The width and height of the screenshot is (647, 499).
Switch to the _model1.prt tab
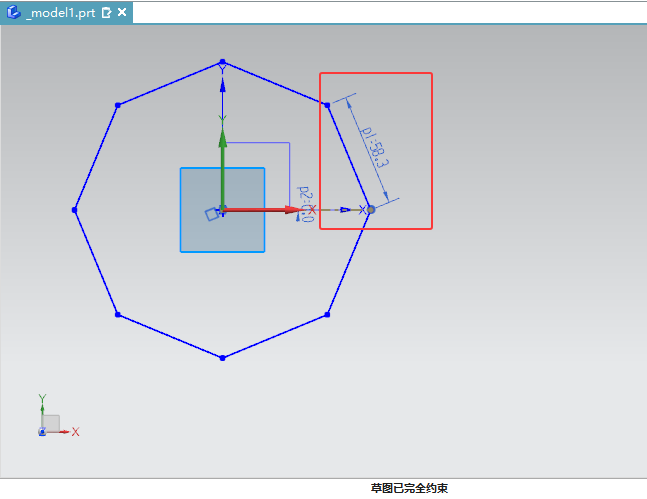click(66, 13)
